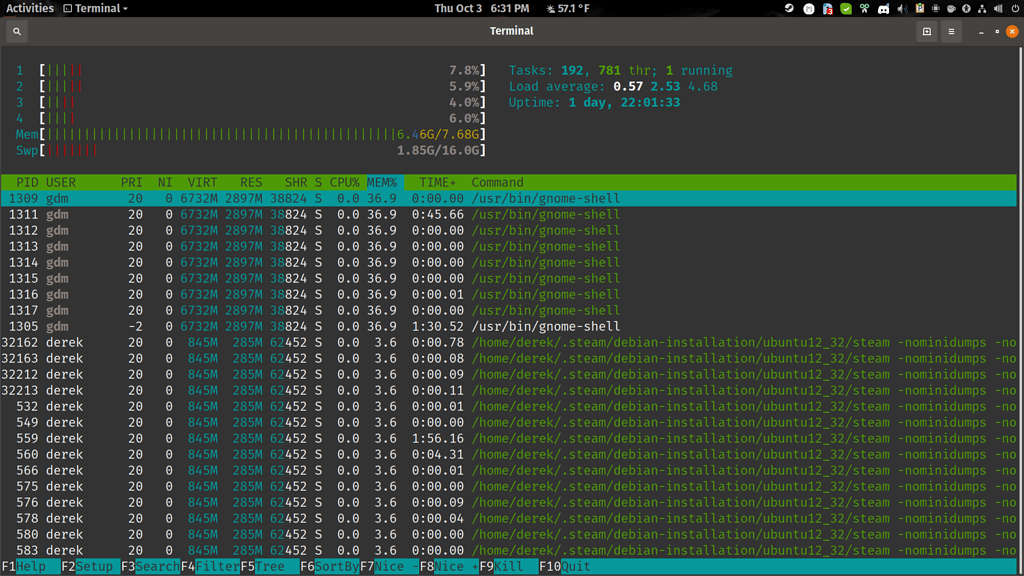1024x576 pixels.
Task: Sort by the TIME+ column header
Action: tap(437, 182)
